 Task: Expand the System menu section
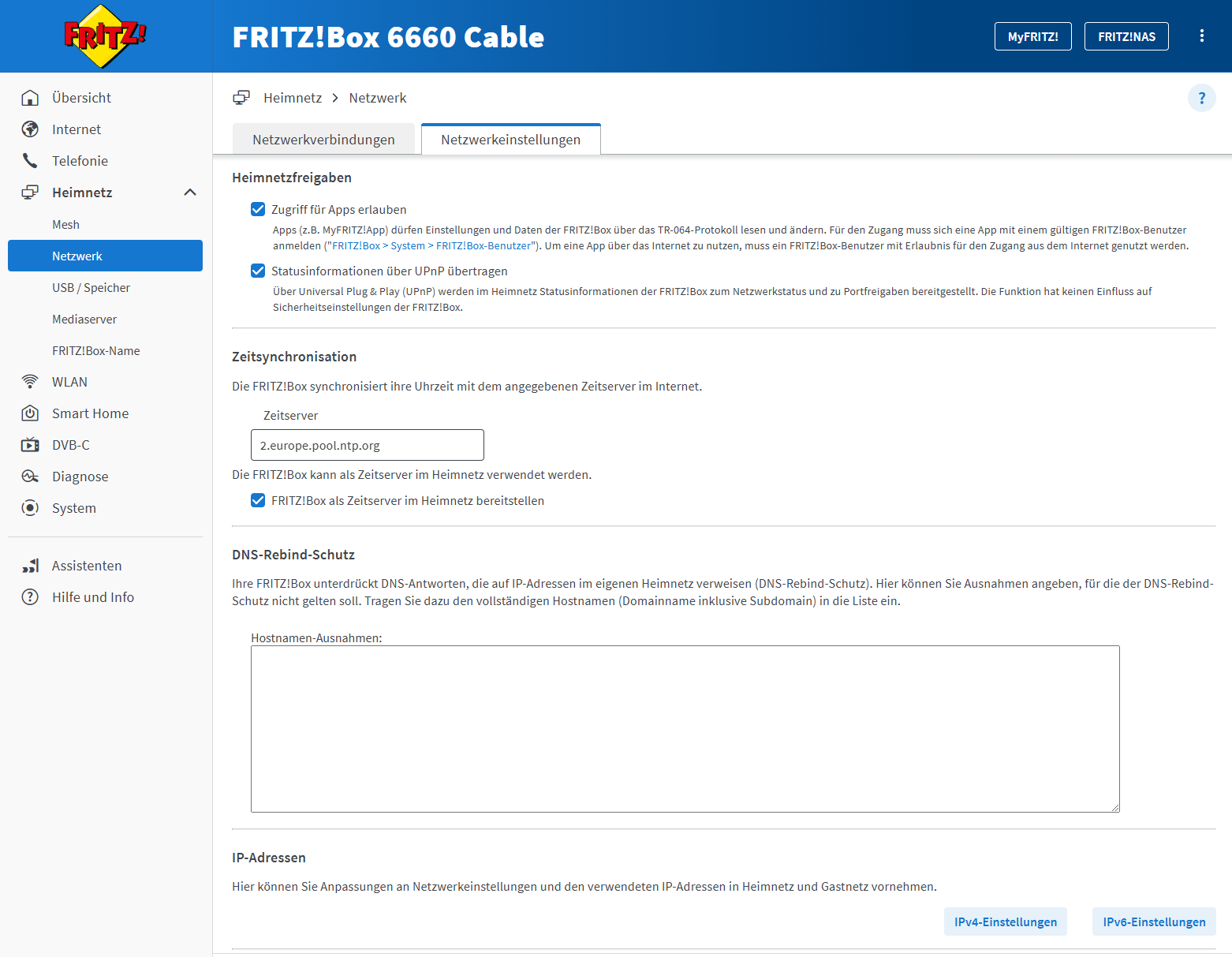pos(74,508)
